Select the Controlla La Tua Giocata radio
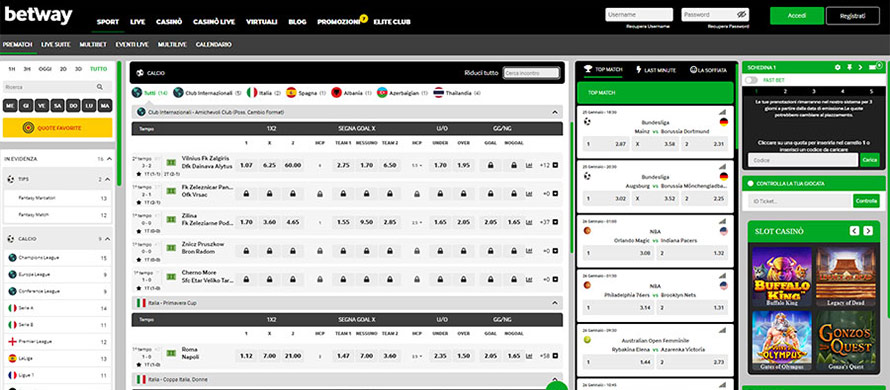 750,183
